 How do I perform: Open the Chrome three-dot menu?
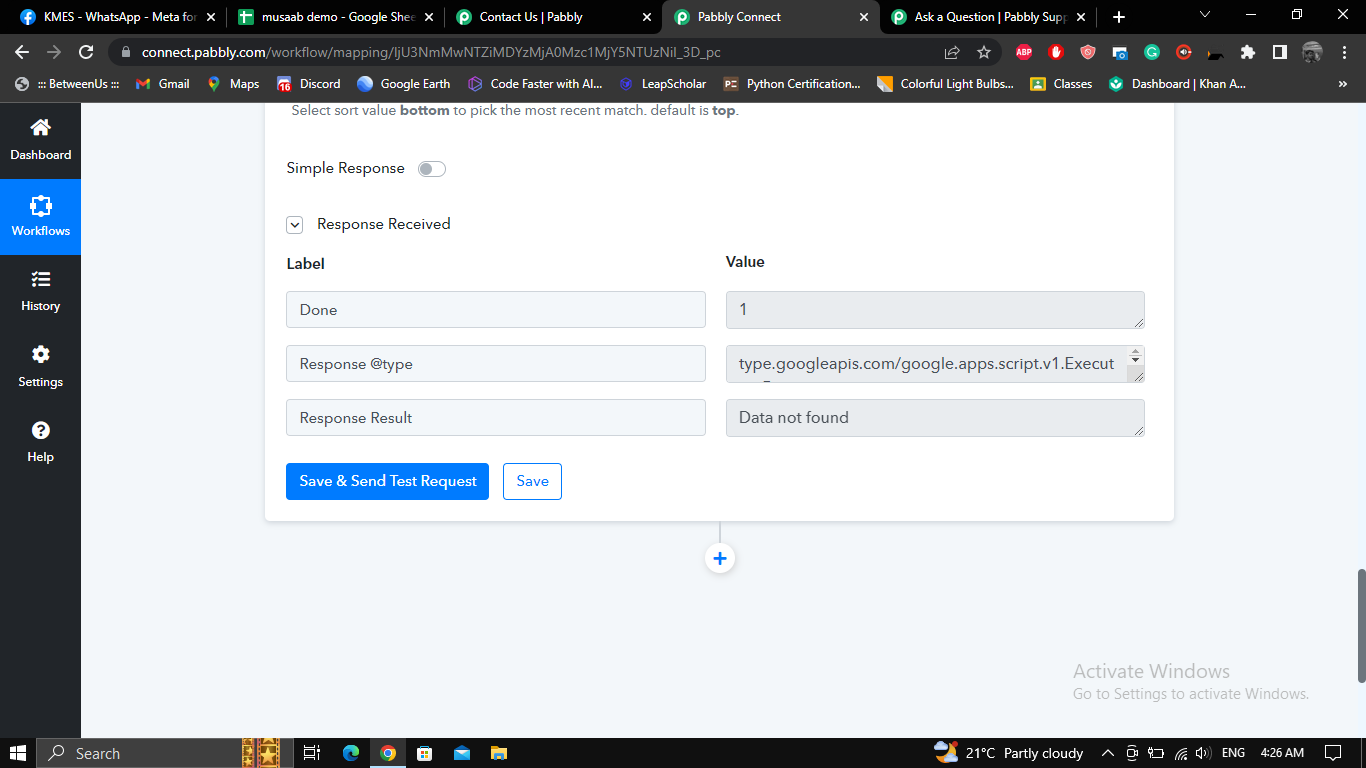1343,52
